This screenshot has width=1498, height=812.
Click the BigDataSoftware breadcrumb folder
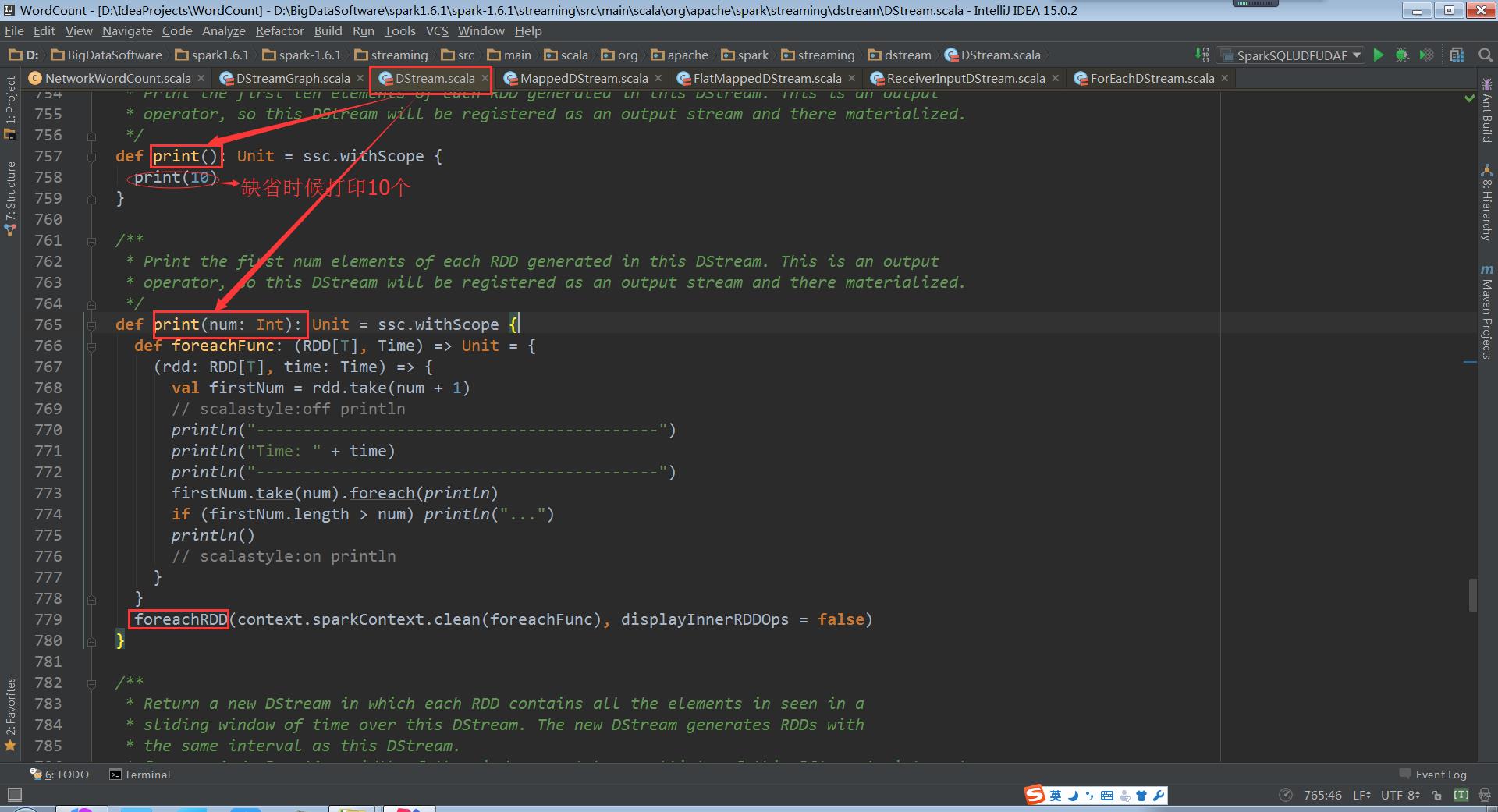click(106, 55)
